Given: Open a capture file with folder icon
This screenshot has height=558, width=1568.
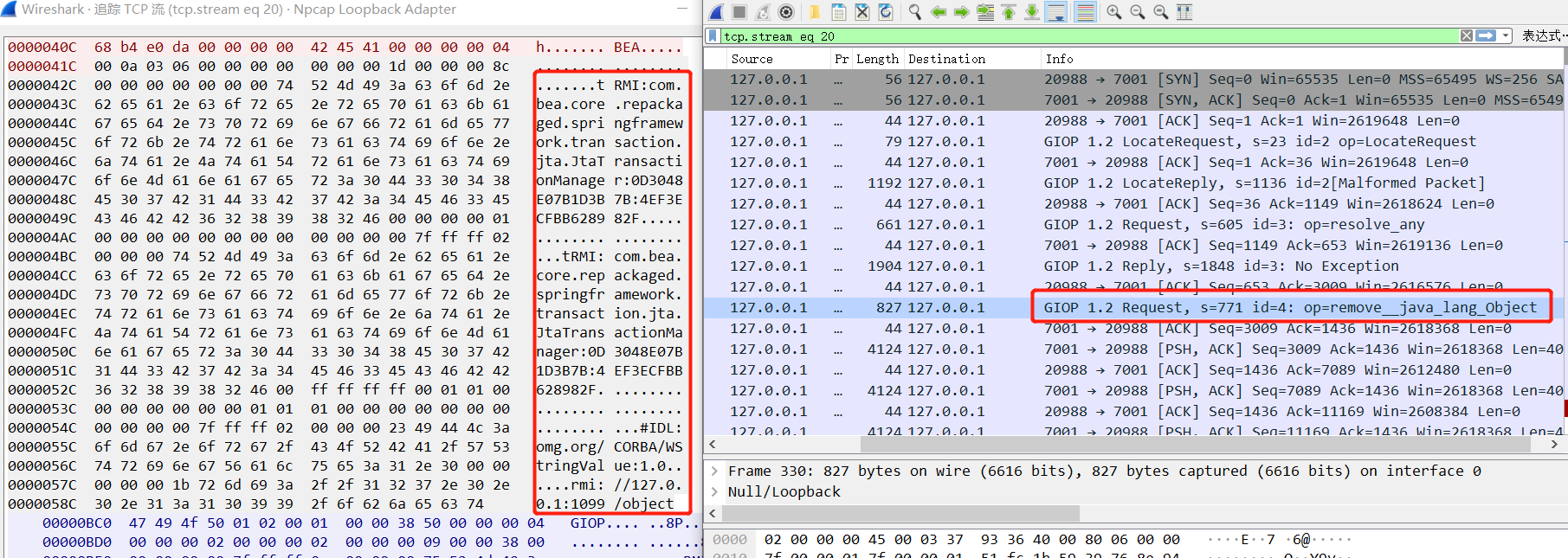Looking at the screenshot, I should 815,12.
